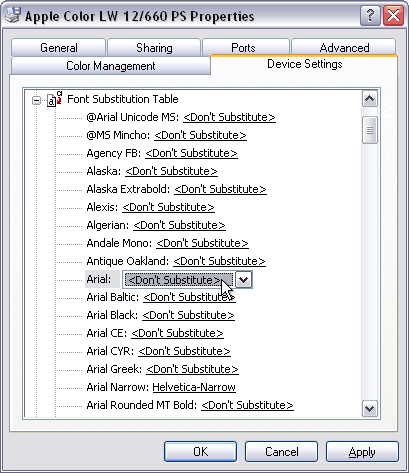The image size is (409, 473).
Task: Switch to Color Management tab
Action: click(x=111, y=66)
